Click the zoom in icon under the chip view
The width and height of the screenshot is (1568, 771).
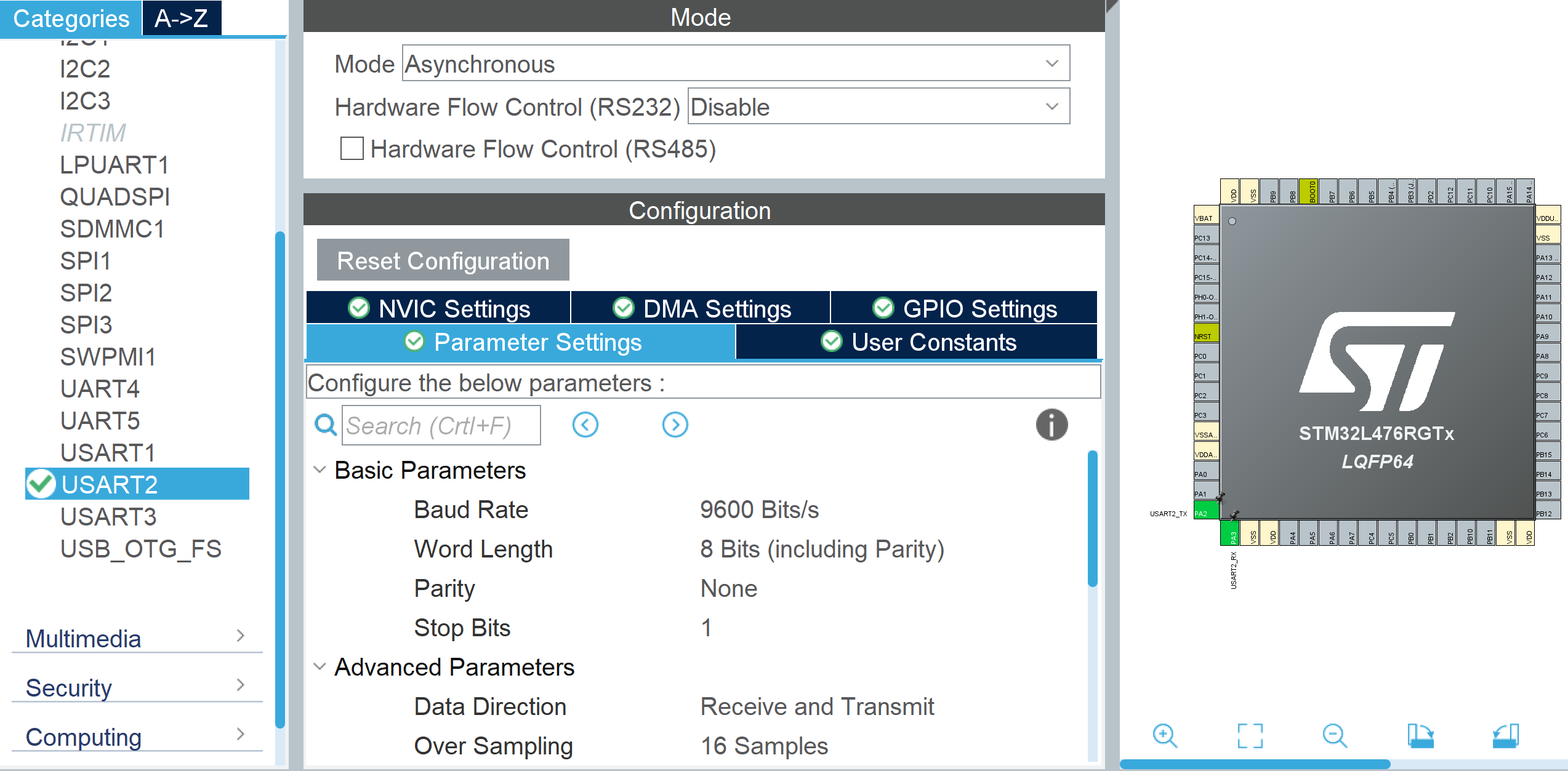coord(1165,735)
